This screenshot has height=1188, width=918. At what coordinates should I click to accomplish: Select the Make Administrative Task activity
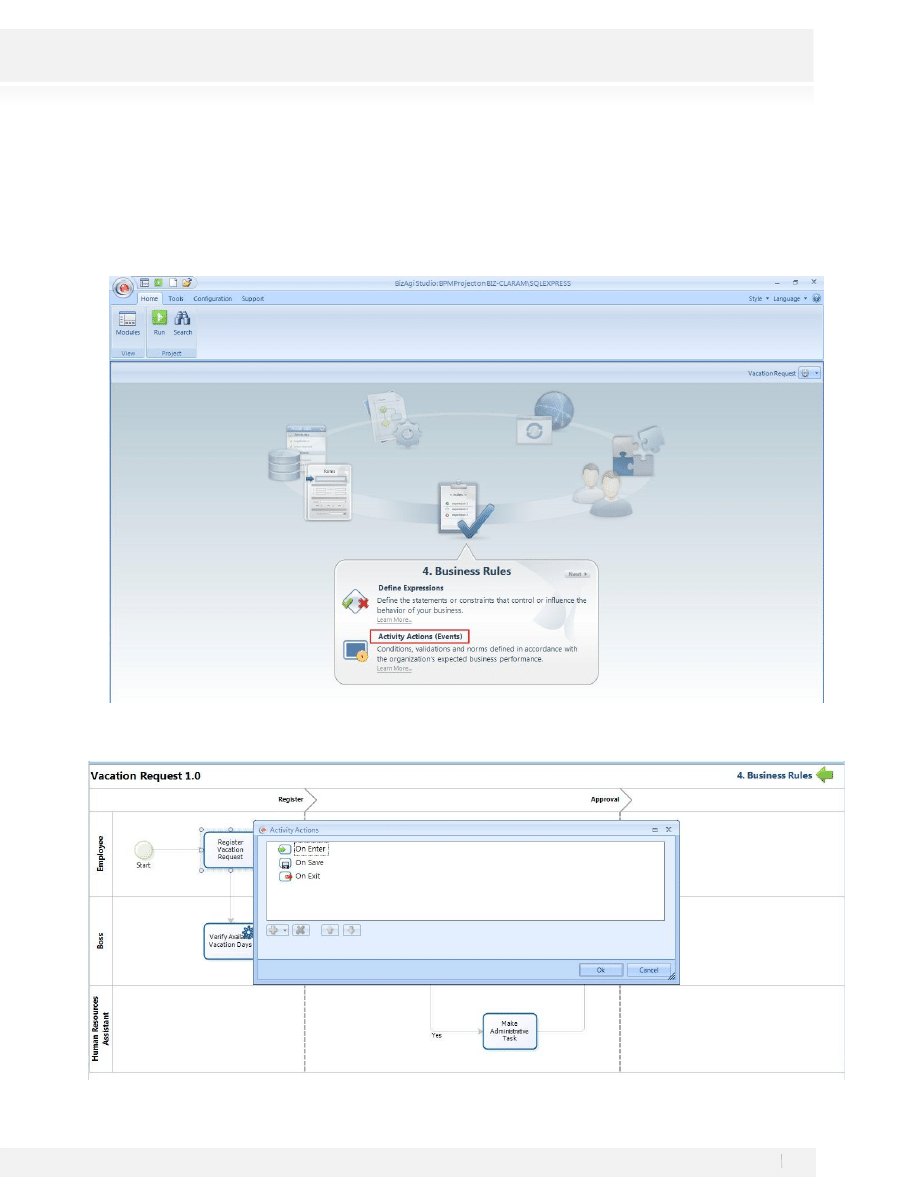click(510, 1030)
